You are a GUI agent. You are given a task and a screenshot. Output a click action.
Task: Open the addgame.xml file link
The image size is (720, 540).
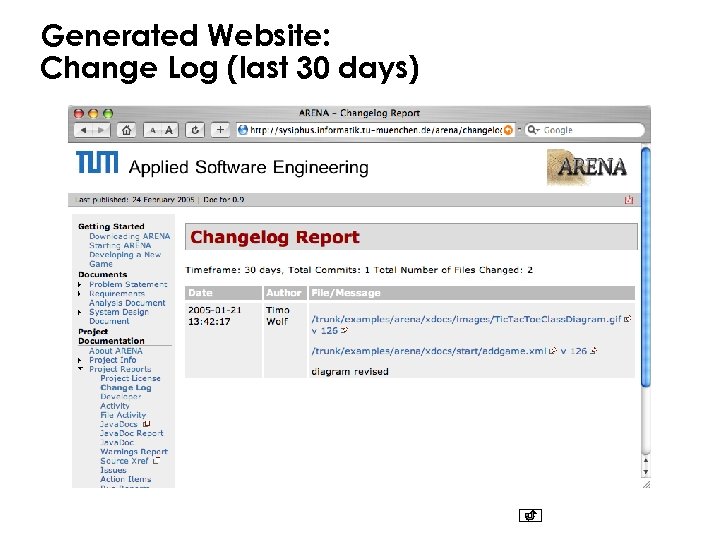pos(429,351)
